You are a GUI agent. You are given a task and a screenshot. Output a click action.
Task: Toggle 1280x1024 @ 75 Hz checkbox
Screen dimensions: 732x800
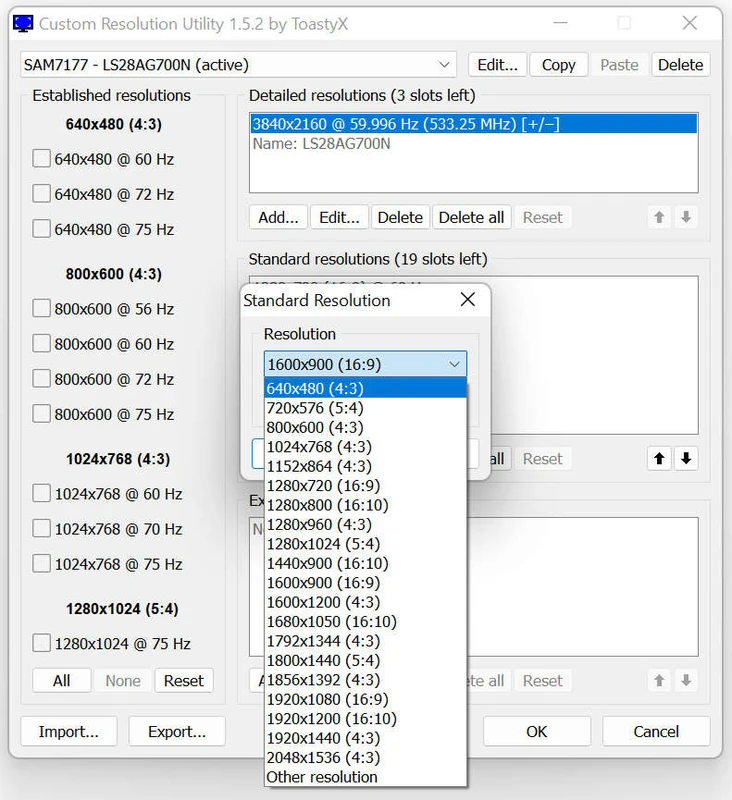tap(42, 643)
